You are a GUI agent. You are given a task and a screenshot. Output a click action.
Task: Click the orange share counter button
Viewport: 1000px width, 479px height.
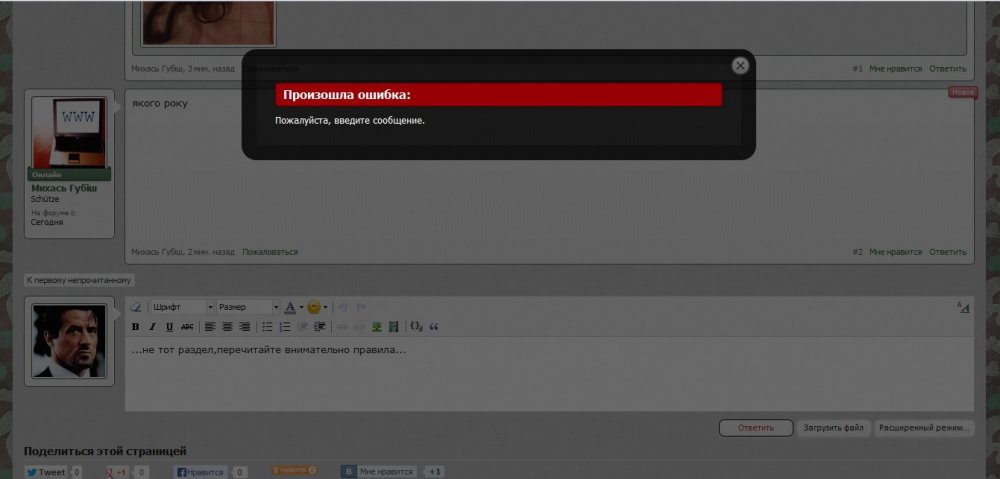(x=293, y=470)
